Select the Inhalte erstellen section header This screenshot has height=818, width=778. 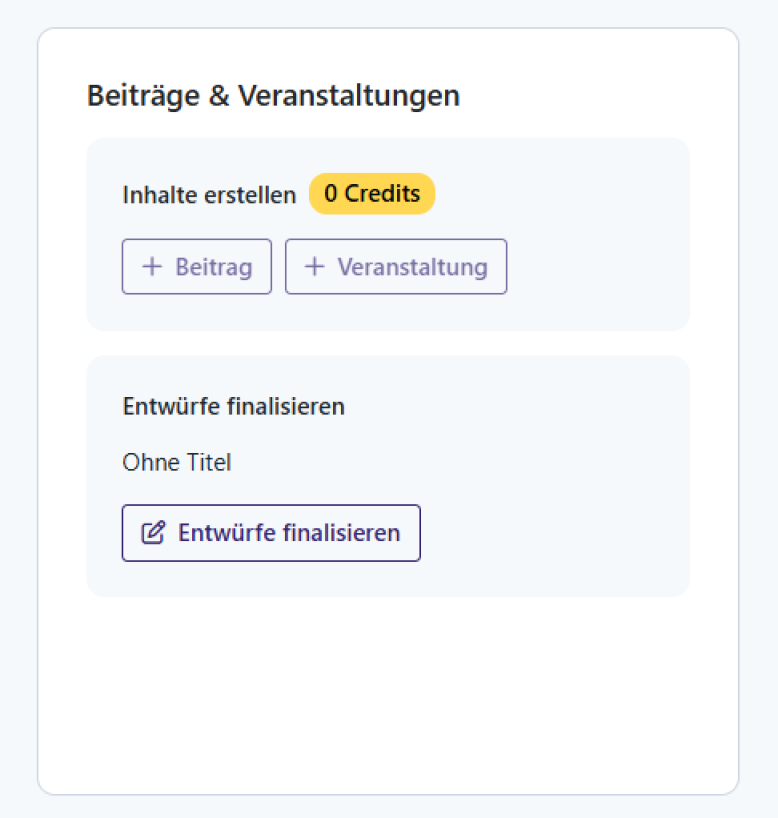(x=208, y=195)
